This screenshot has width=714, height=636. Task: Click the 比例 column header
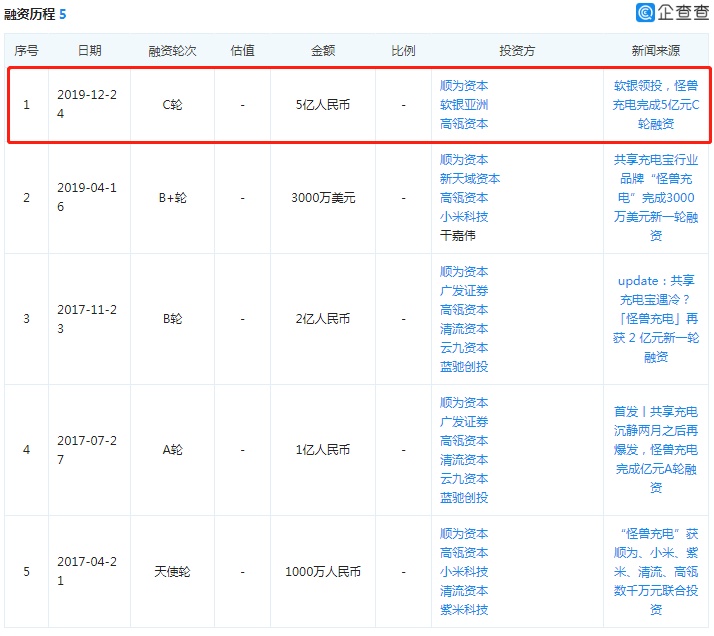click(x=403, y=51)
